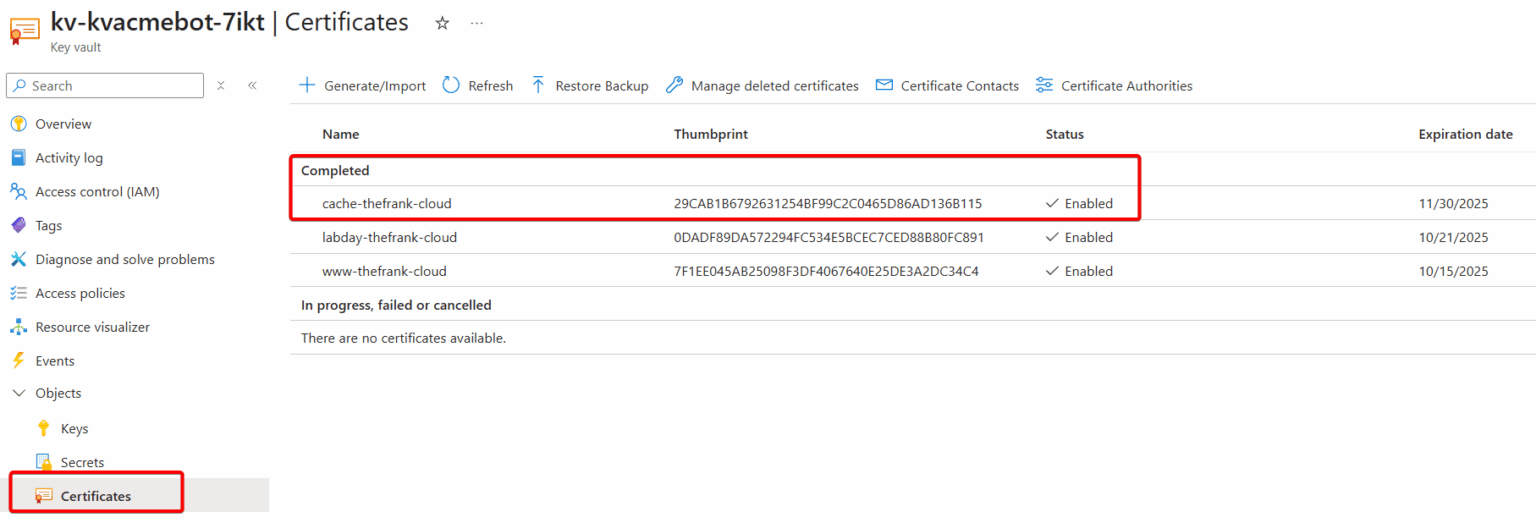Click Manage deleted certificates
The width and height of the screenshot is (1536, 523).
click(x=762, y=85)
